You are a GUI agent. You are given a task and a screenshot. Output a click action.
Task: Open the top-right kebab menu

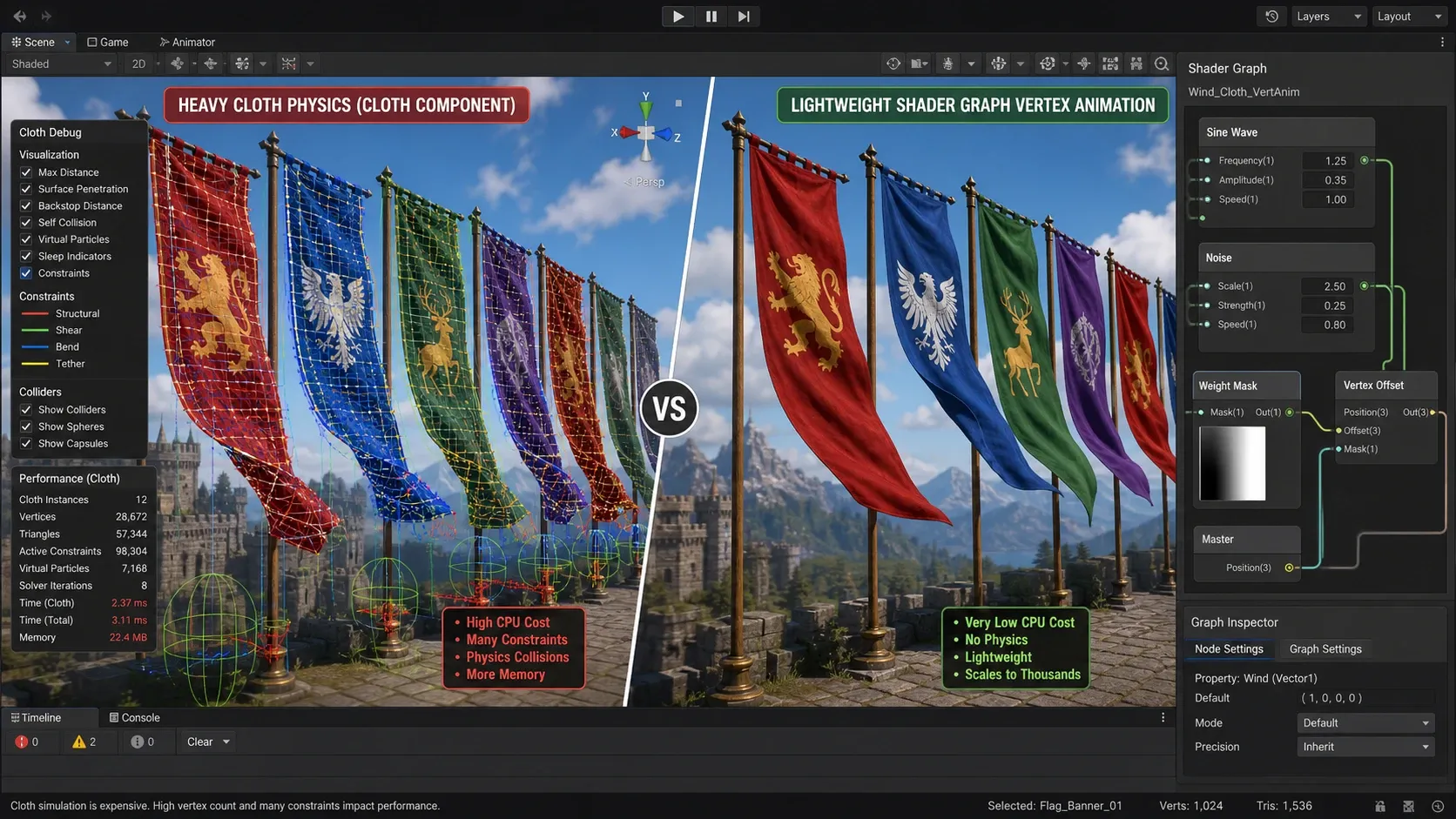tap(1442, 42)
